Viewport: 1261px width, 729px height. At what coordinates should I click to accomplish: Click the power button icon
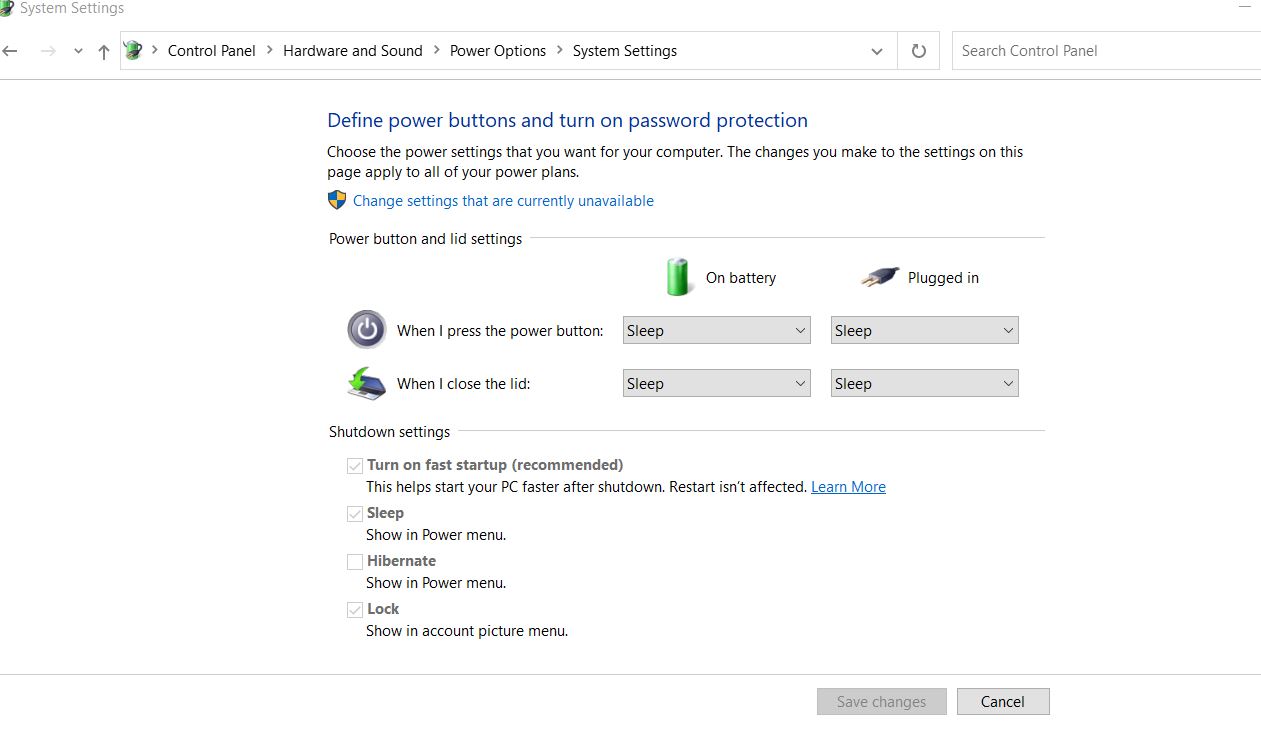coord(367,329)
